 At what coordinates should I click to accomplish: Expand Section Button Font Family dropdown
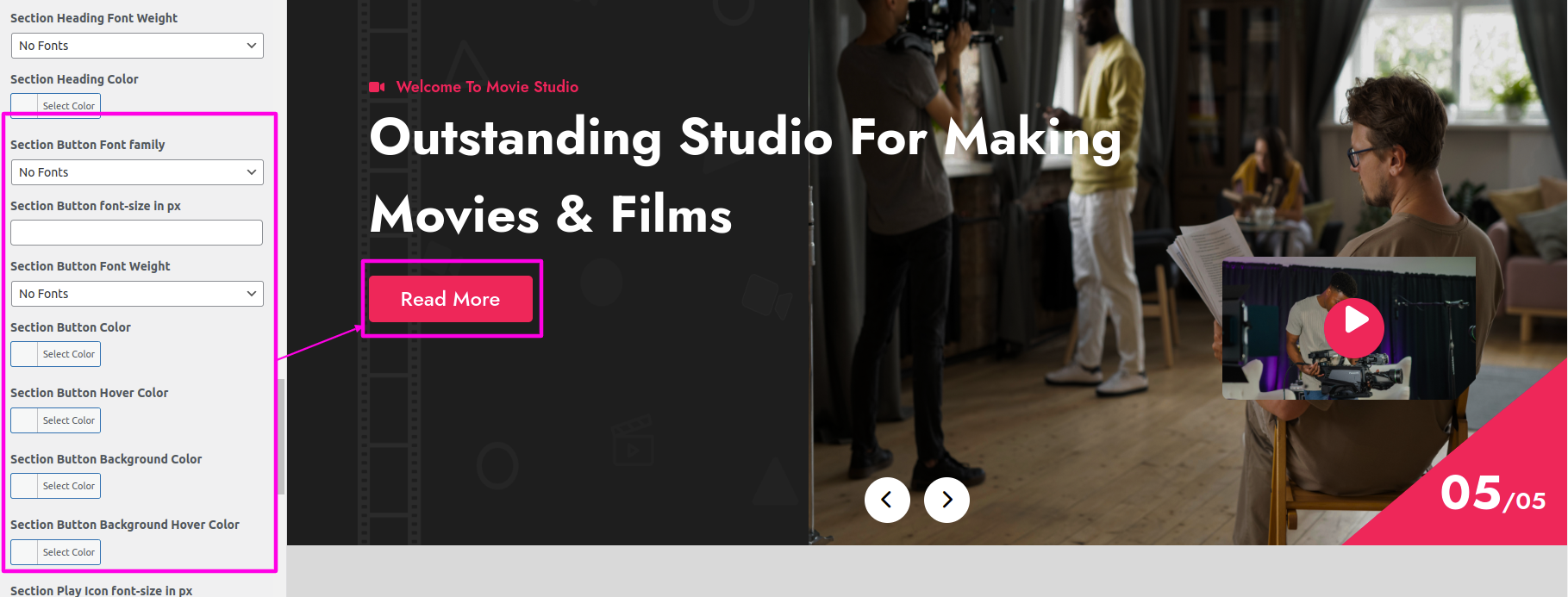pyautogui.click(x=137, y=172)
